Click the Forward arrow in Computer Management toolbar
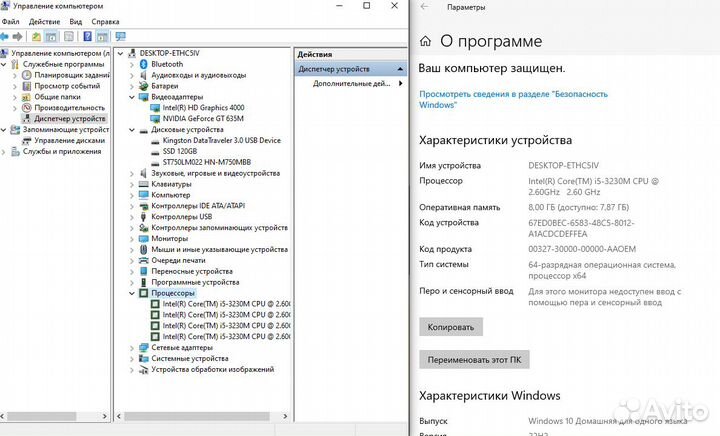The width and height of the screenshot is (720, 436). tap(17, 36)
